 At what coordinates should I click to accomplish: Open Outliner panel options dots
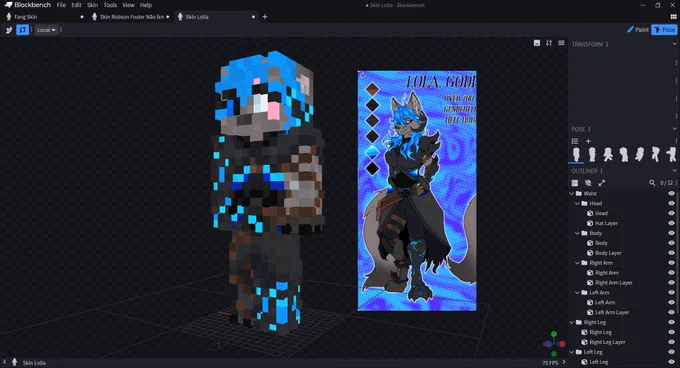602,171
